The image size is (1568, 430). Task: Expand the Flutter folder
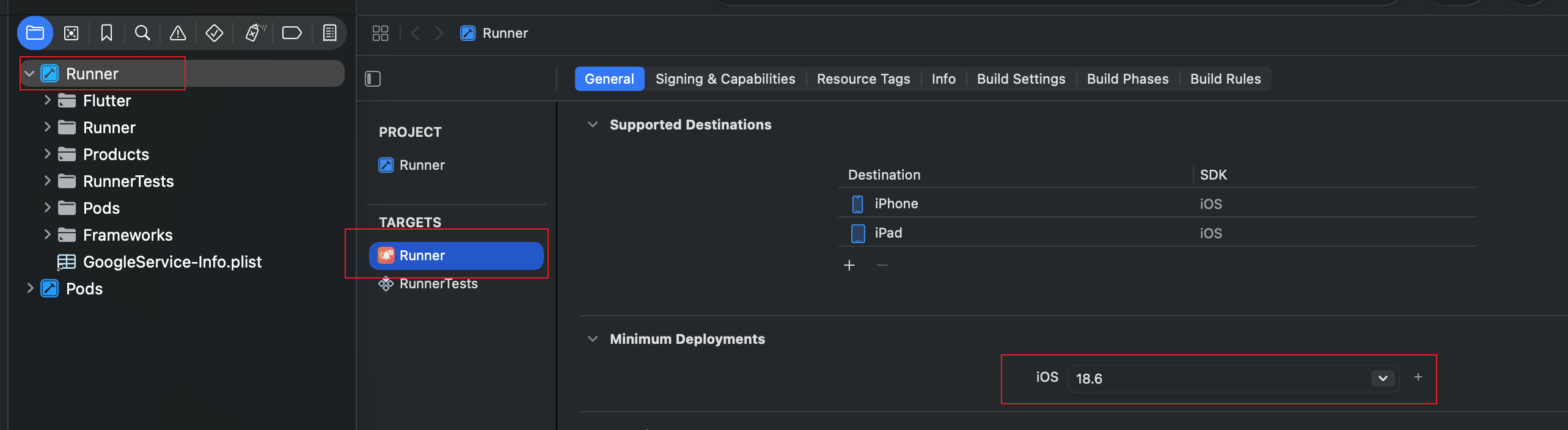[x=47, y=100]
